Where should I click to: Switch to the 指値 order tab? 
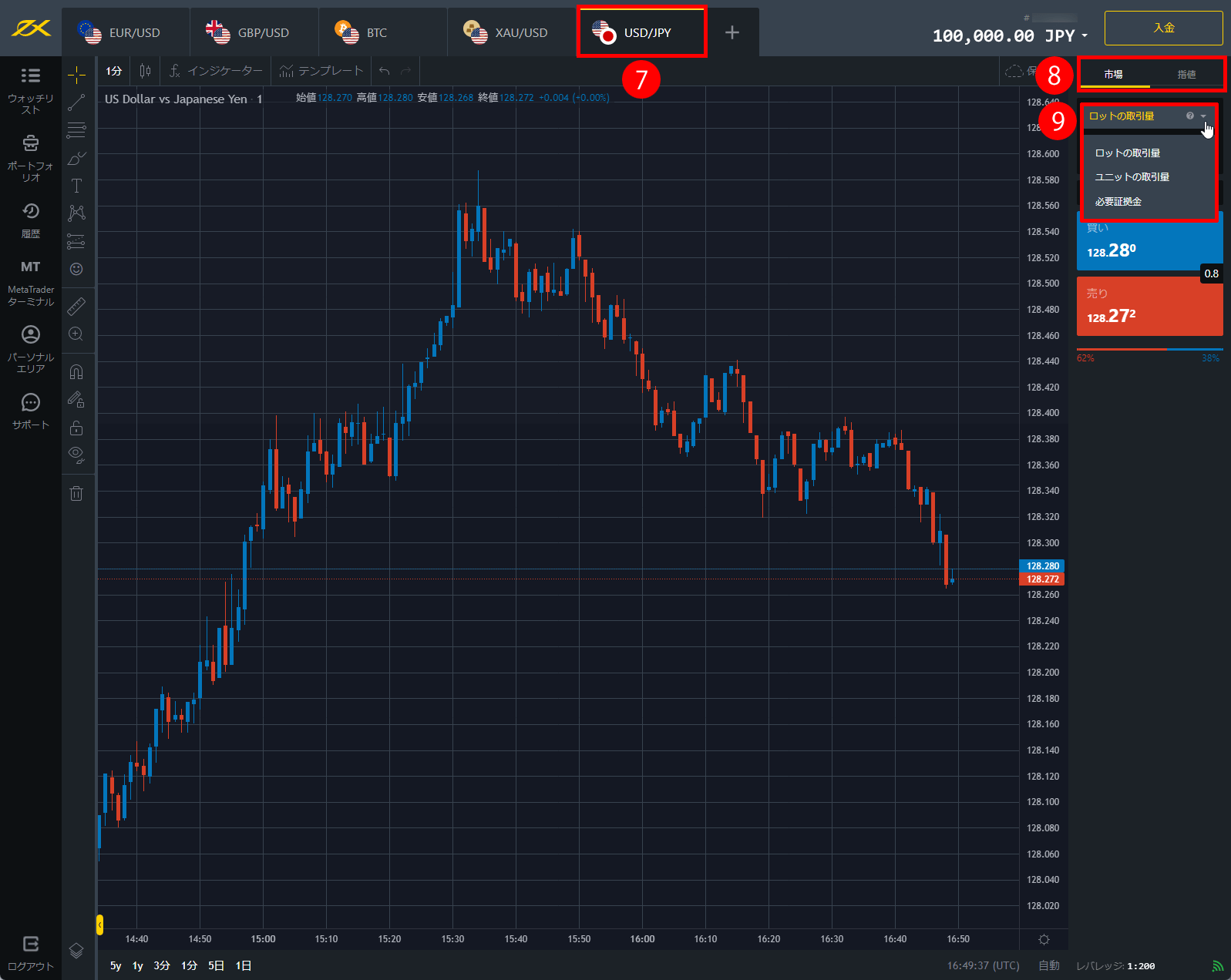pos(1186,75)
